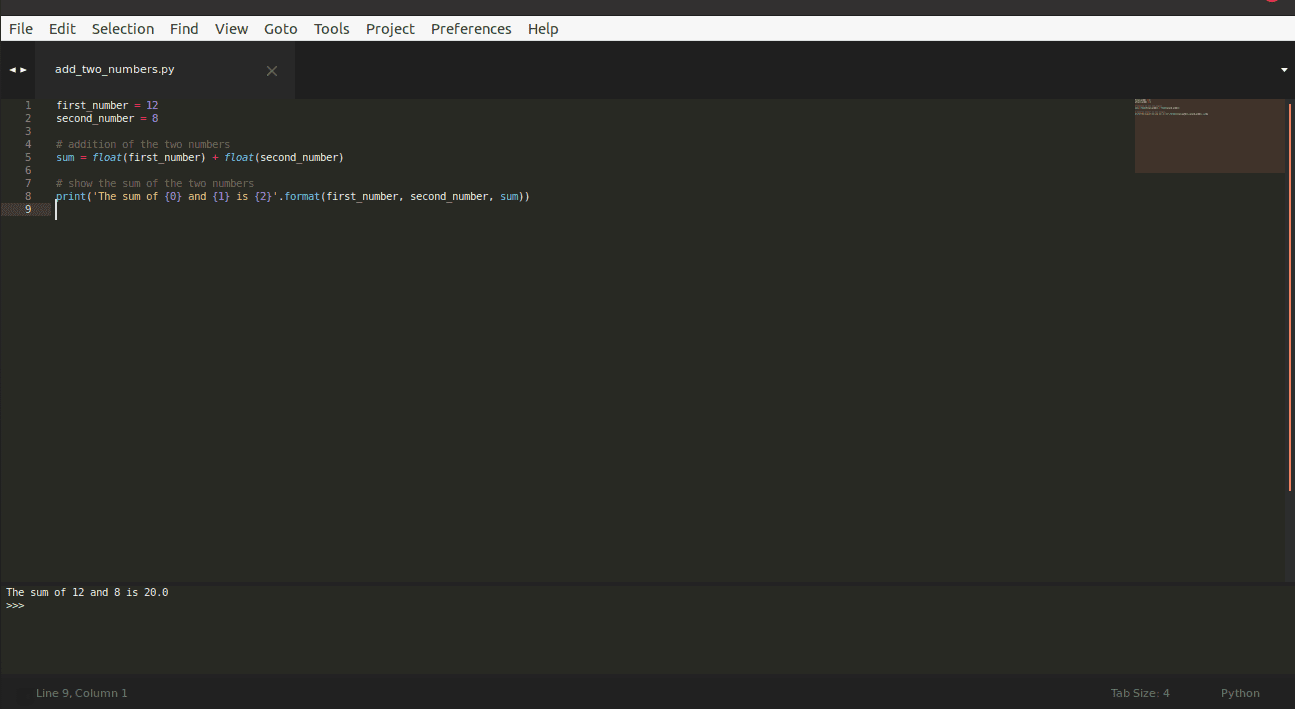Open the tab list dropdown arrow

[1283, 69]
